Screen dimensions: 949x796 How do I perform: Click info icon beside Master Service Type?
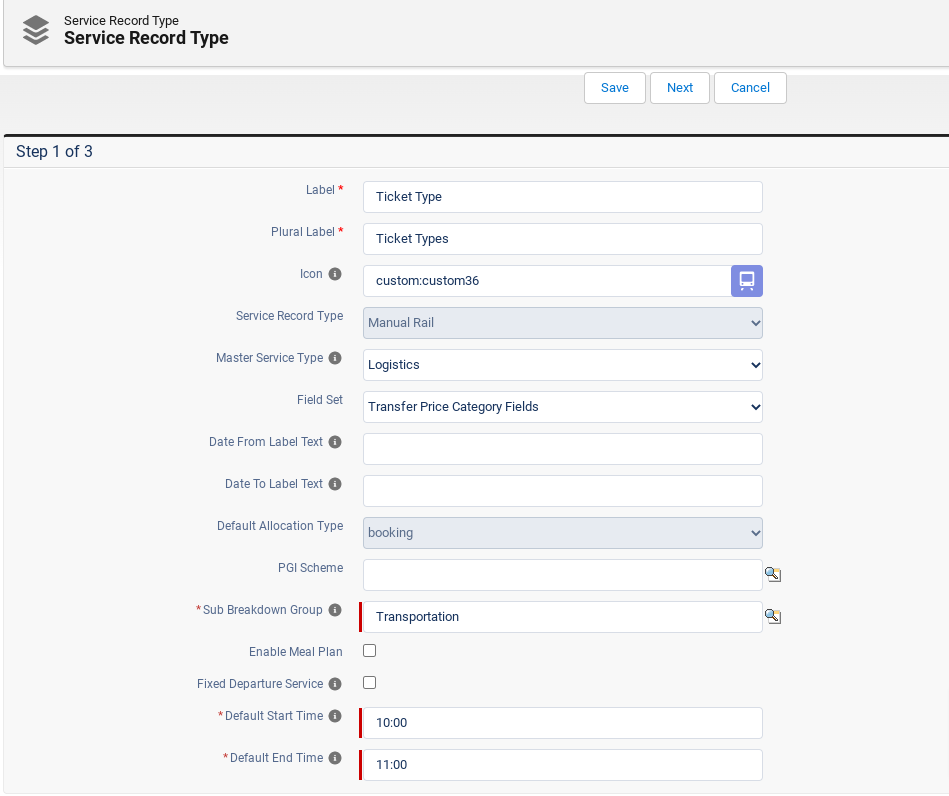tap(335, 358)
